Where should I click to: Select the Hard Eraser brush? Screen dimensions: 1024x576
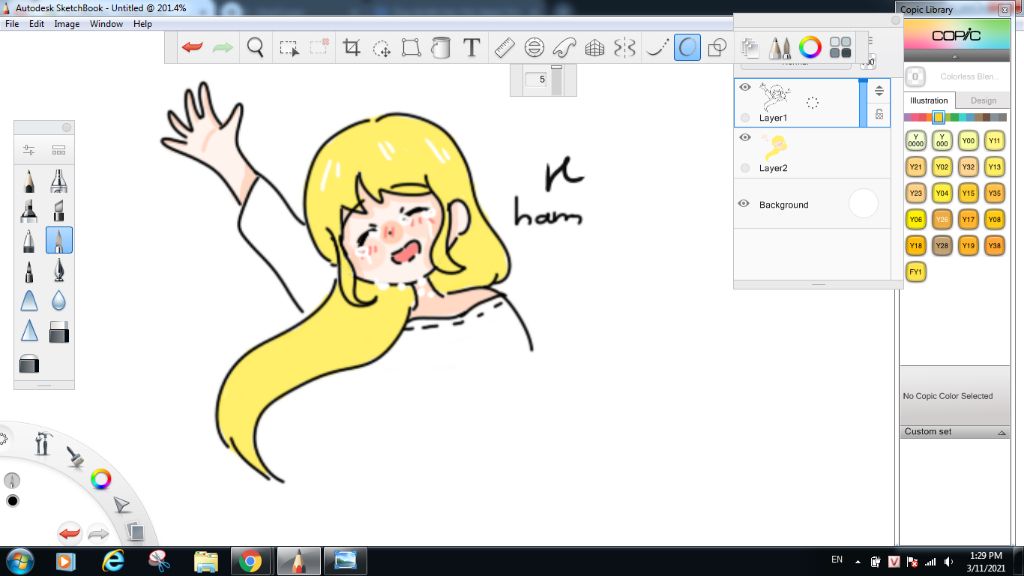pos(29,364)
